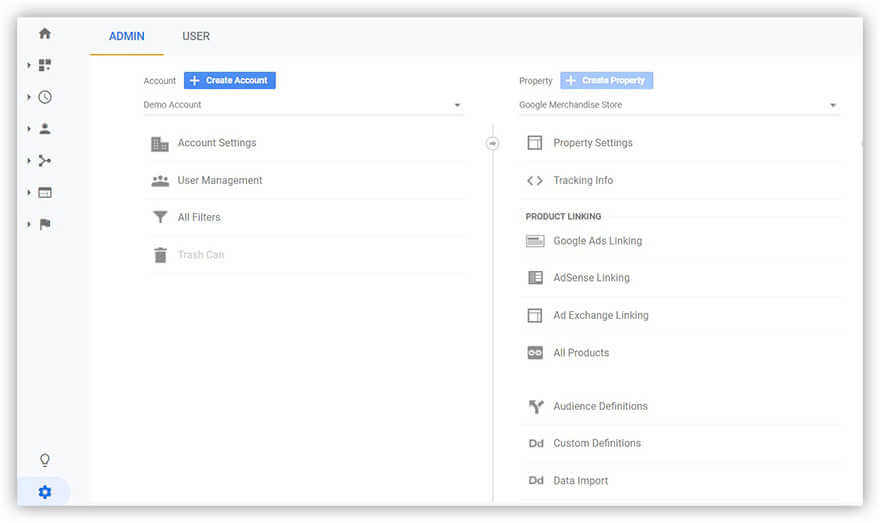Select the ADMIN tab
Screen dimensions: 880x523
tap(127, 36)
